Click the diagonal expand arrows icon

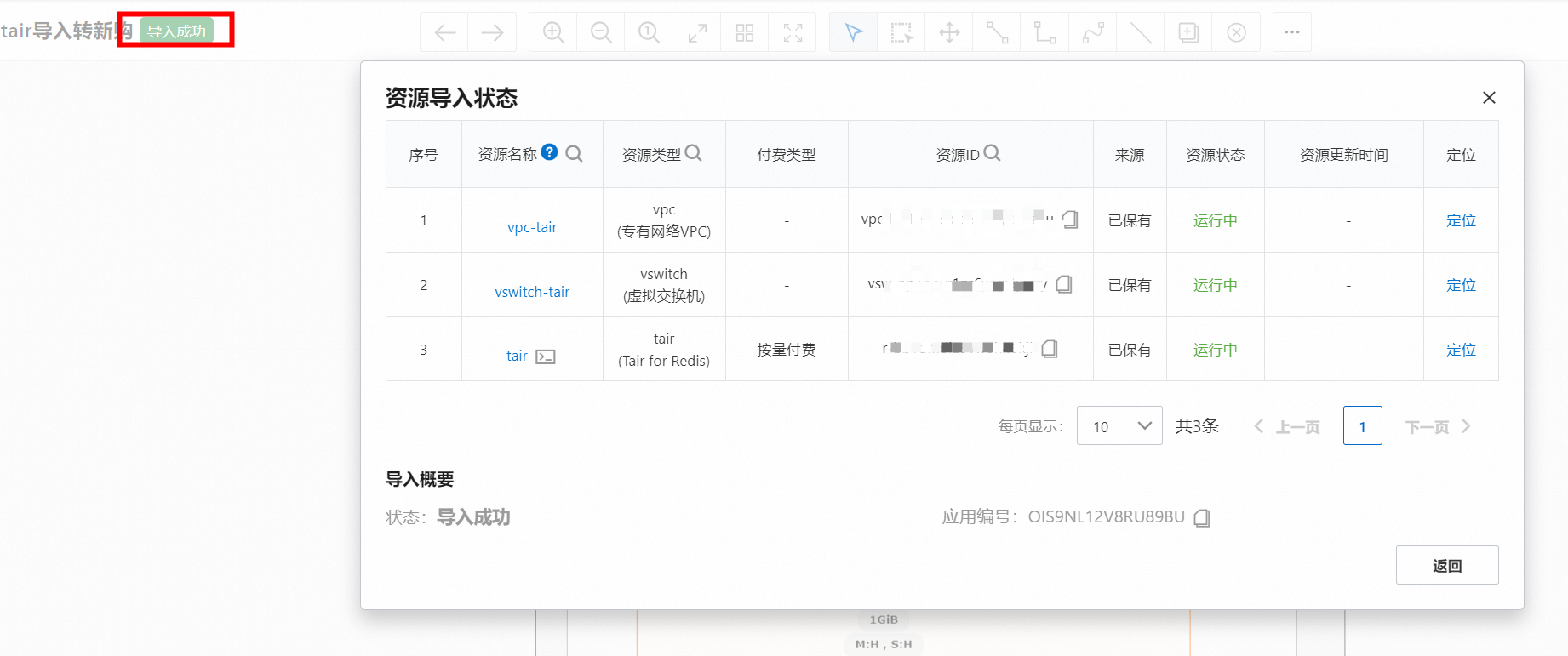click(x=697, y=32)
